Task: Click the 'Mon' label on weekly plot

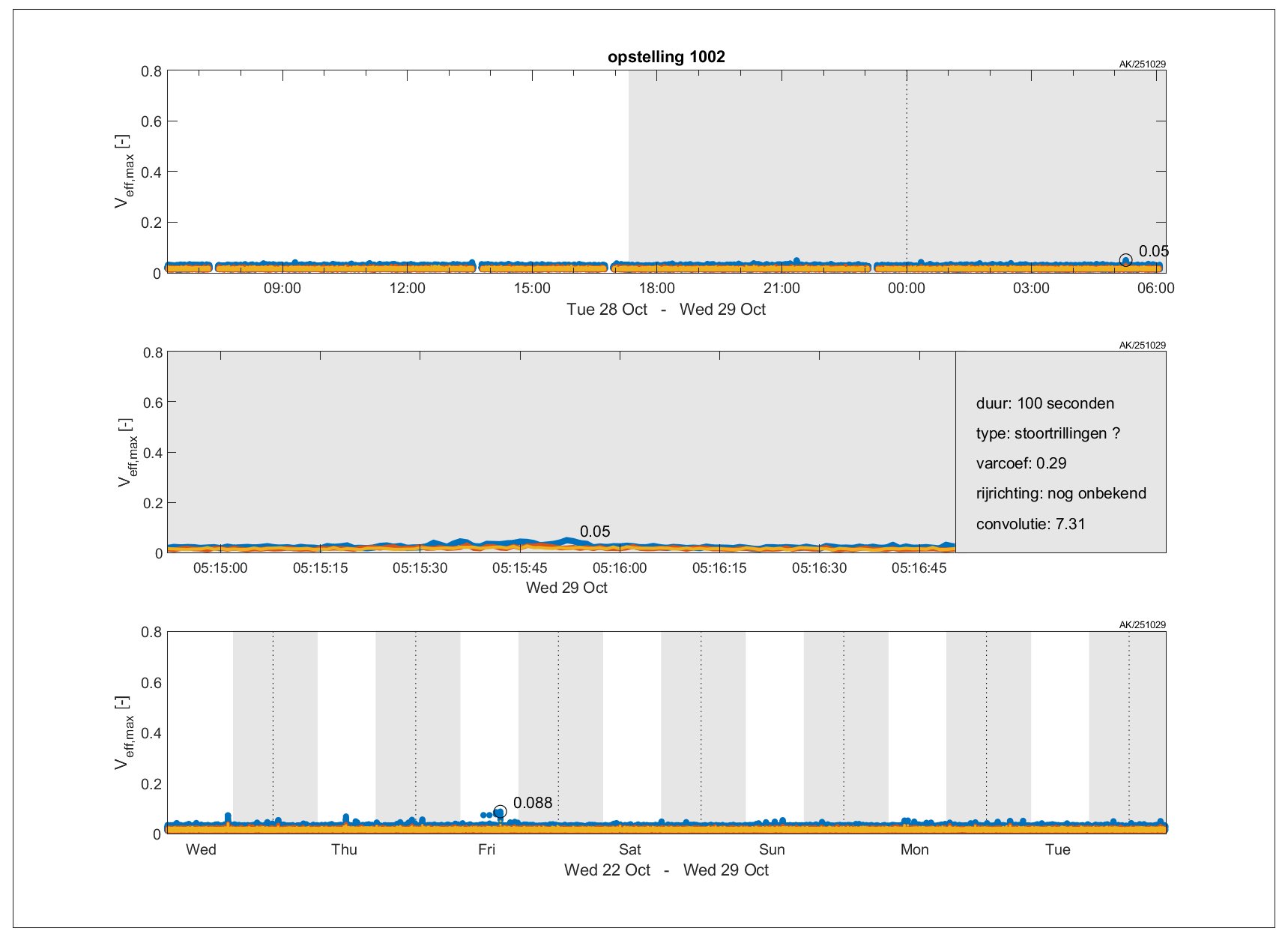Action: [914, 849]
